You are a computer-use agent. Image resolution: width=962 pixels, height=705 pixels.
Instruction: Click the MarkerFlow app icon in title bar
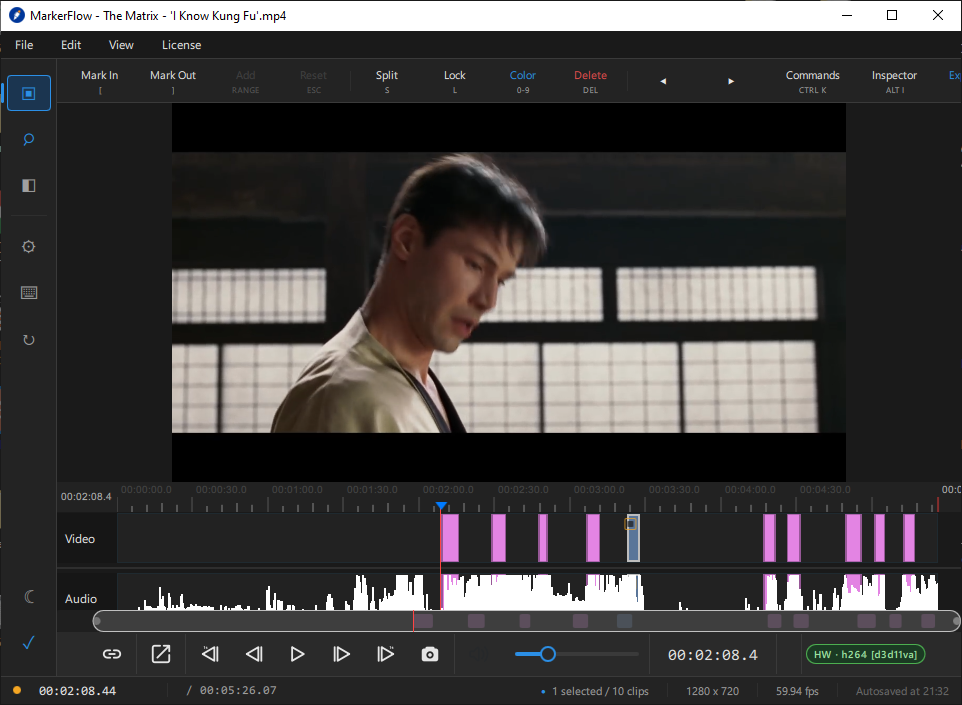coord(17,15)
